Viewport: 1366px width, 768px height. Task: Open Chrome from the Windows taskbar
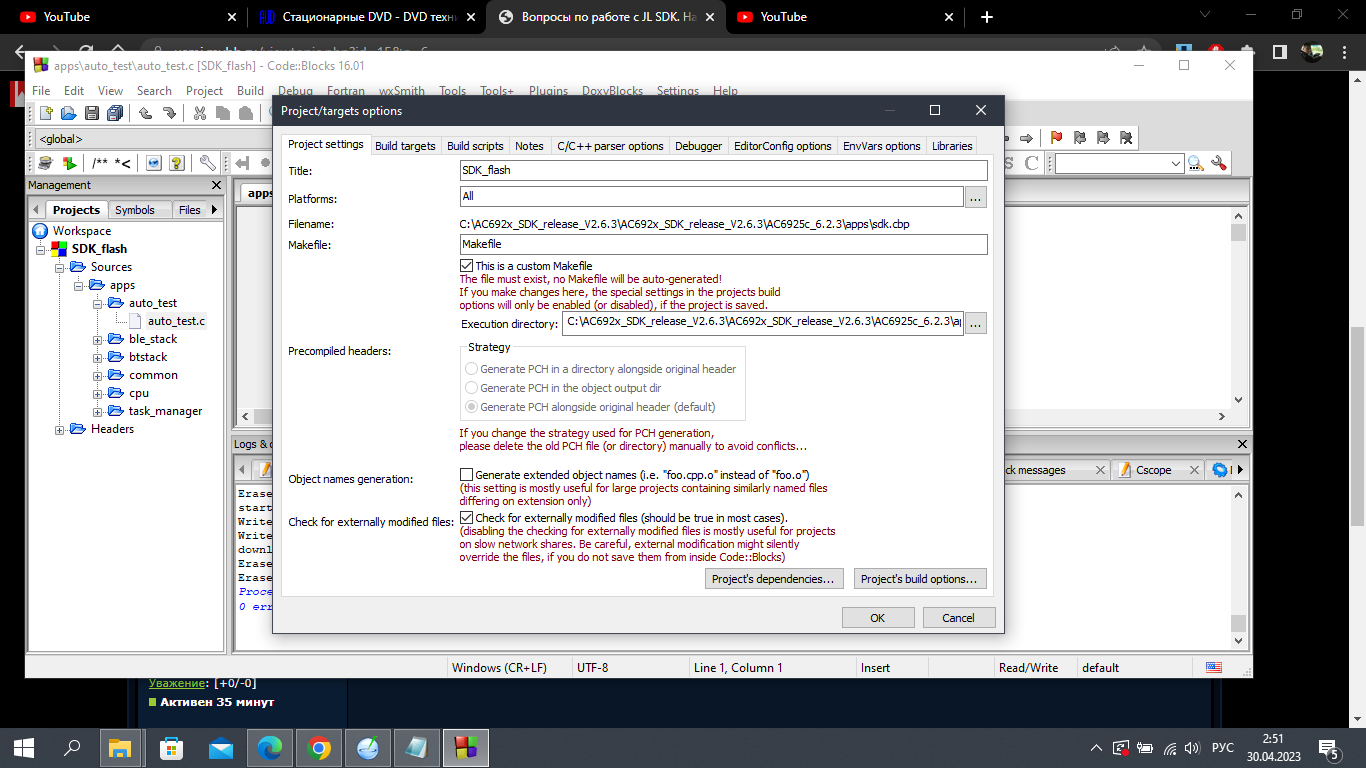click(319, 747)
